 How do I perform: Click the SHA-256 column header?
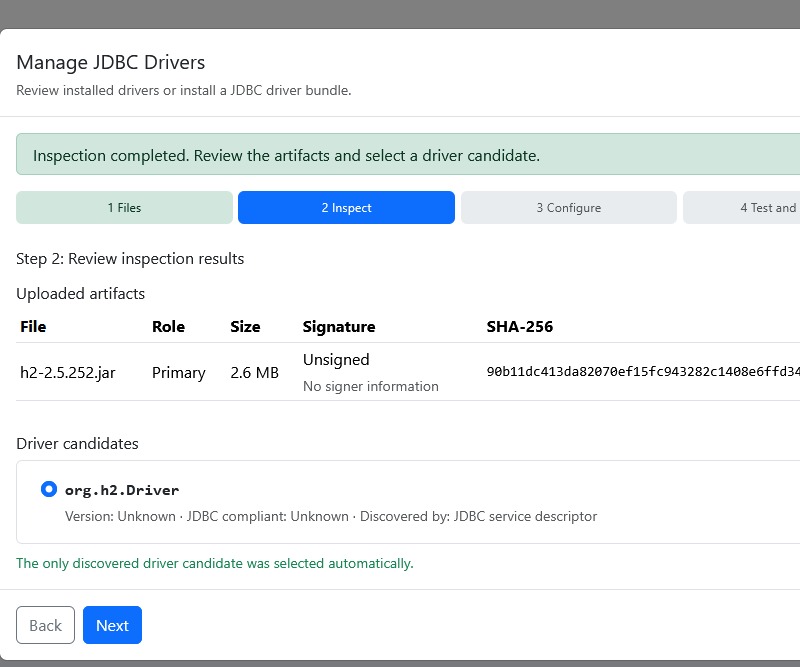[519, 327]
